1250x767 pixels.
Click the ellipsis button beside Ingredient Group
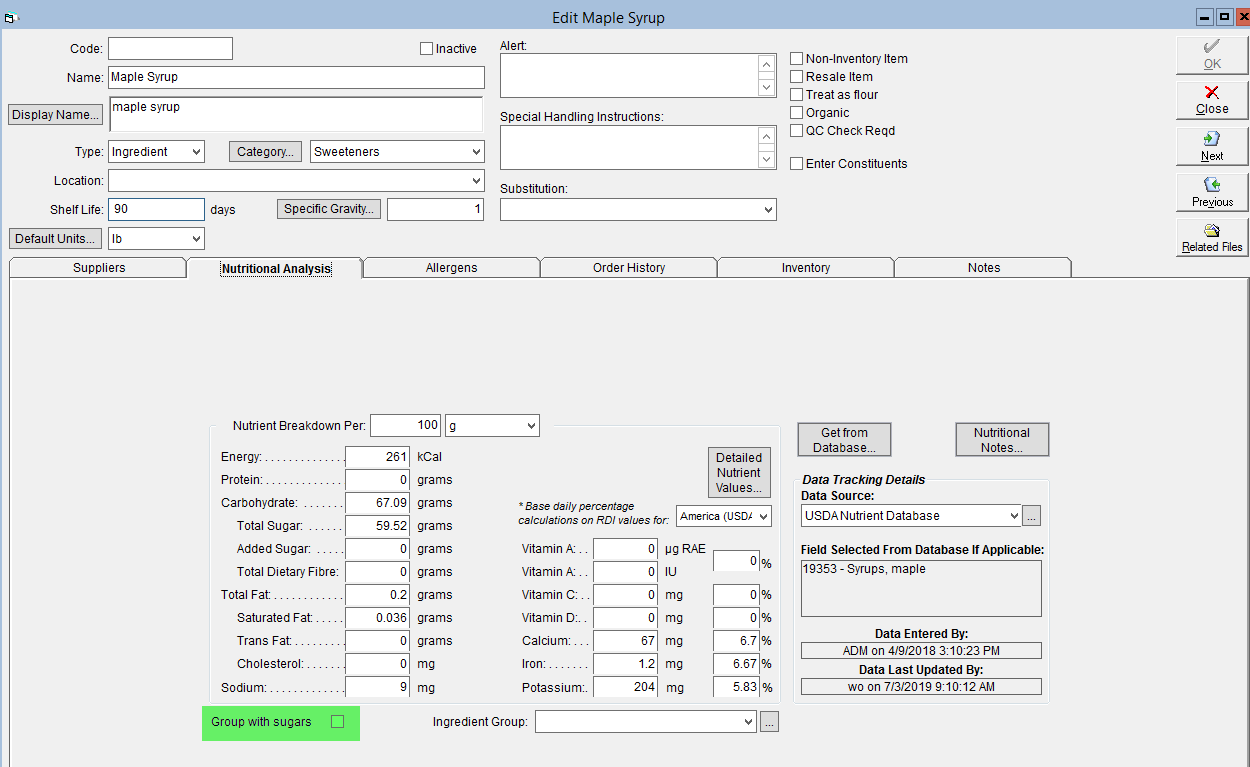click(769, 722)
